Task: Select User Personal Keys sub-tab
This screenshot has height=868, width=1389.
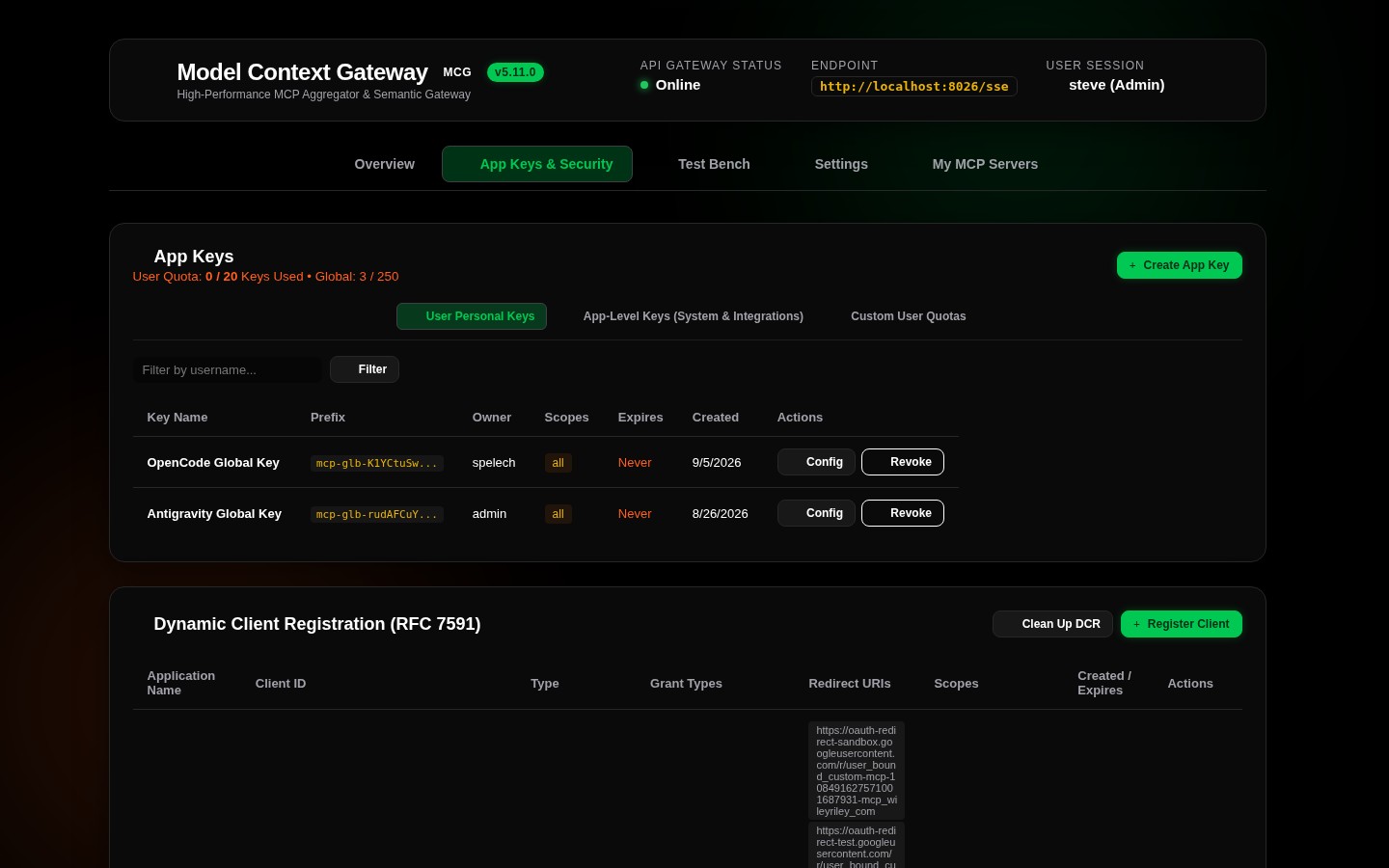Action: tap(472, 316)
